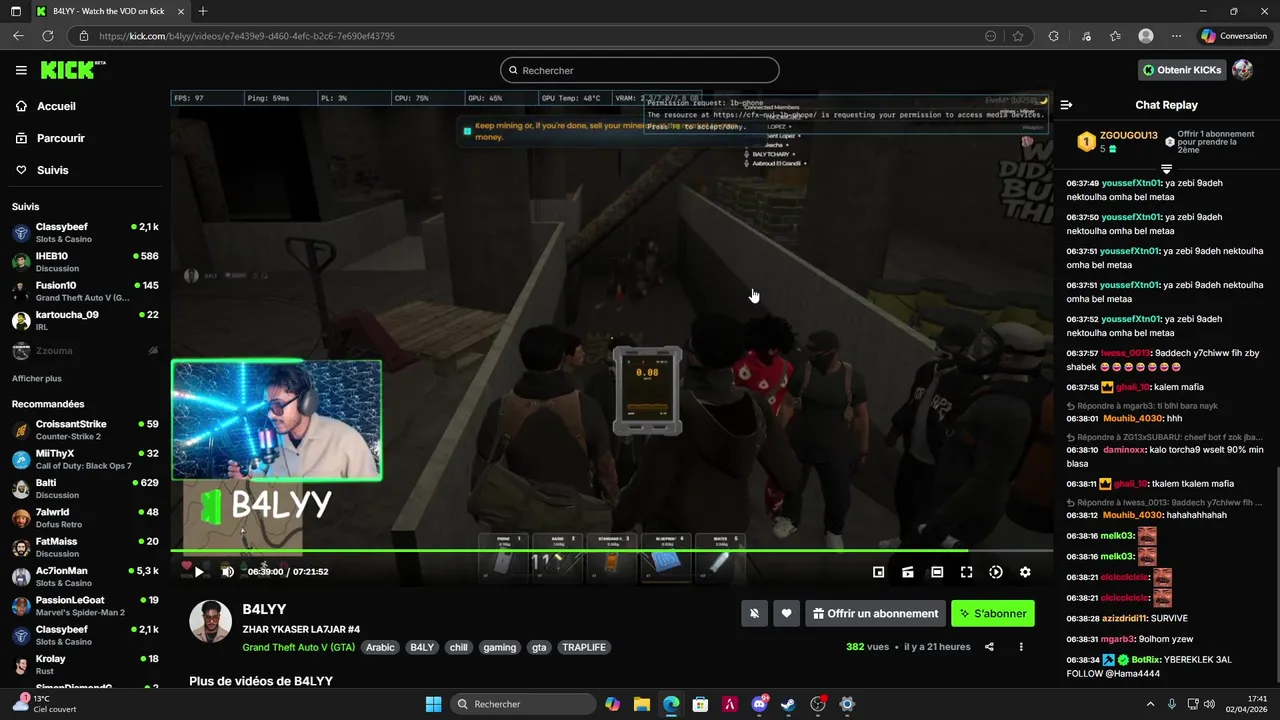
Task: Go back in the browser
Action: pos(18,36)
